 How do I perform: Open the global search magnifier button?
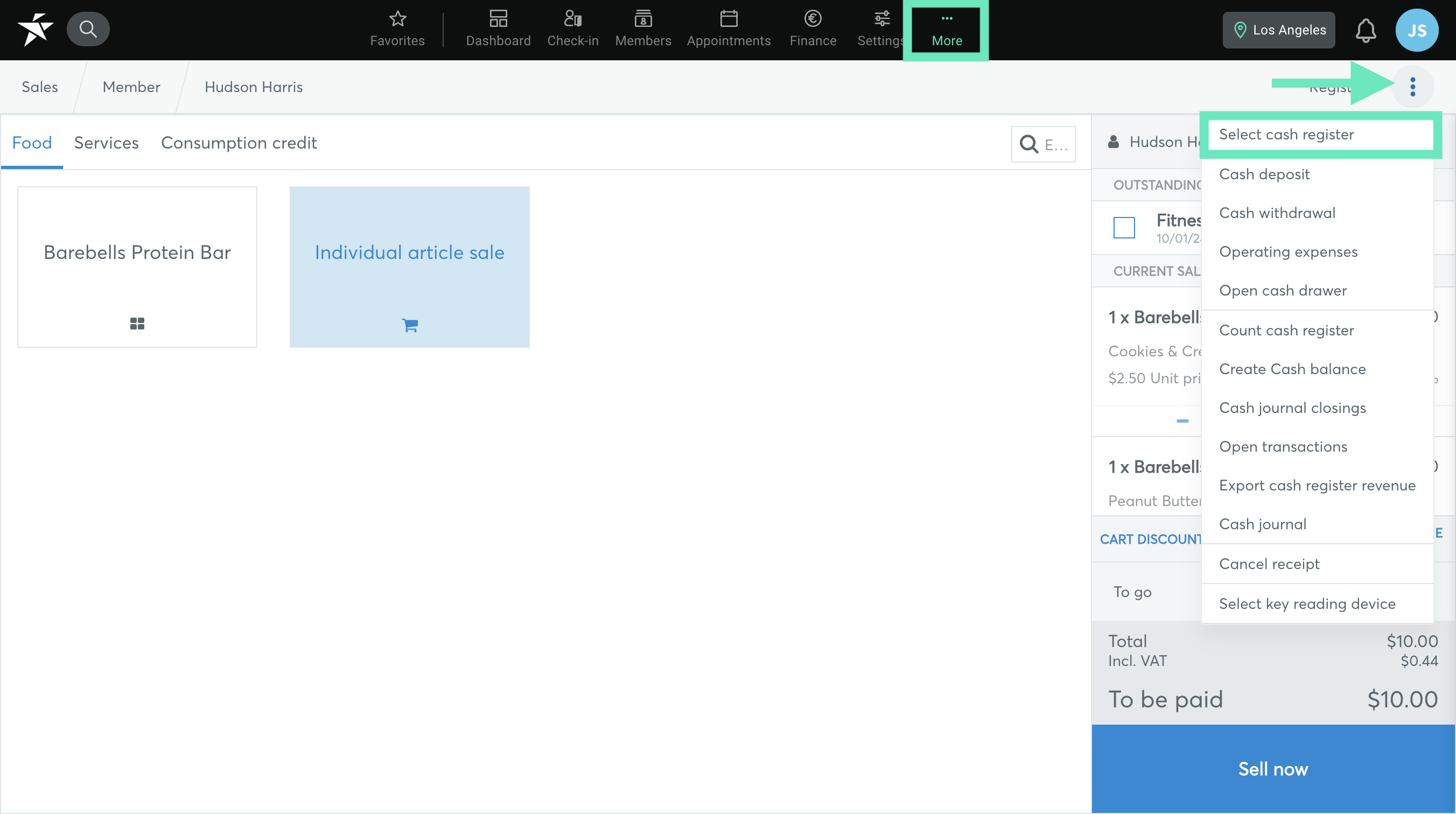88,29
